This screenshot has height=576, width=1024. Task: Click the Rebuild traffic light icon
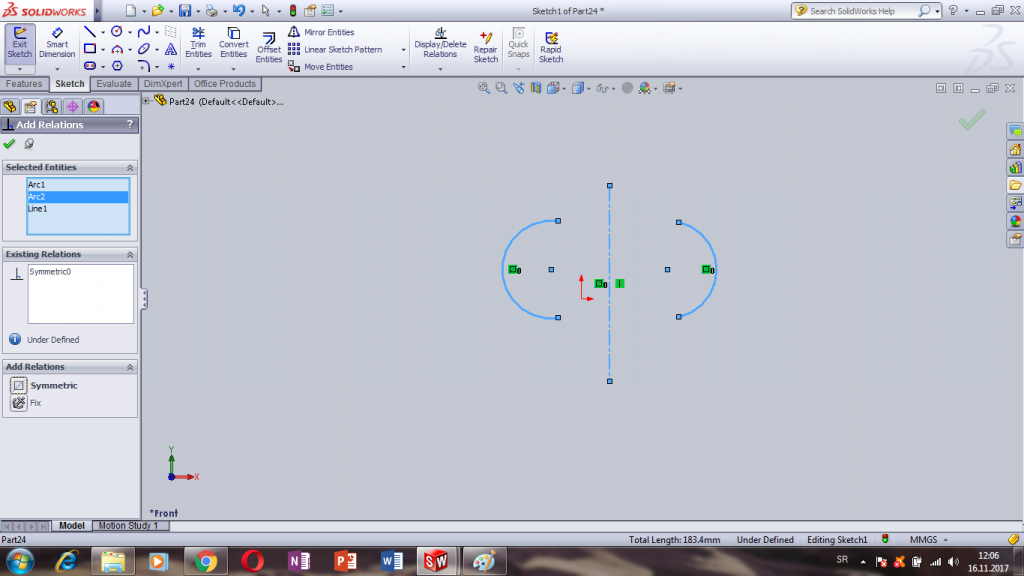[x=293, y=10]
